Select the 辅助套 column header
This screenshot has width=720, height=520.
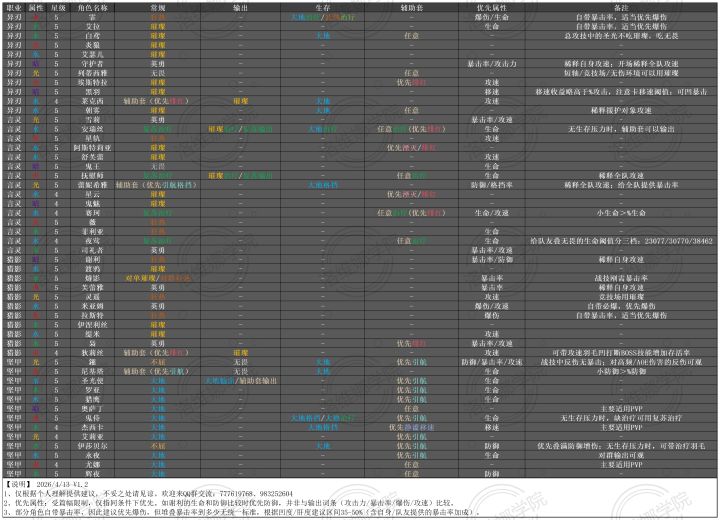pos(411,8)
